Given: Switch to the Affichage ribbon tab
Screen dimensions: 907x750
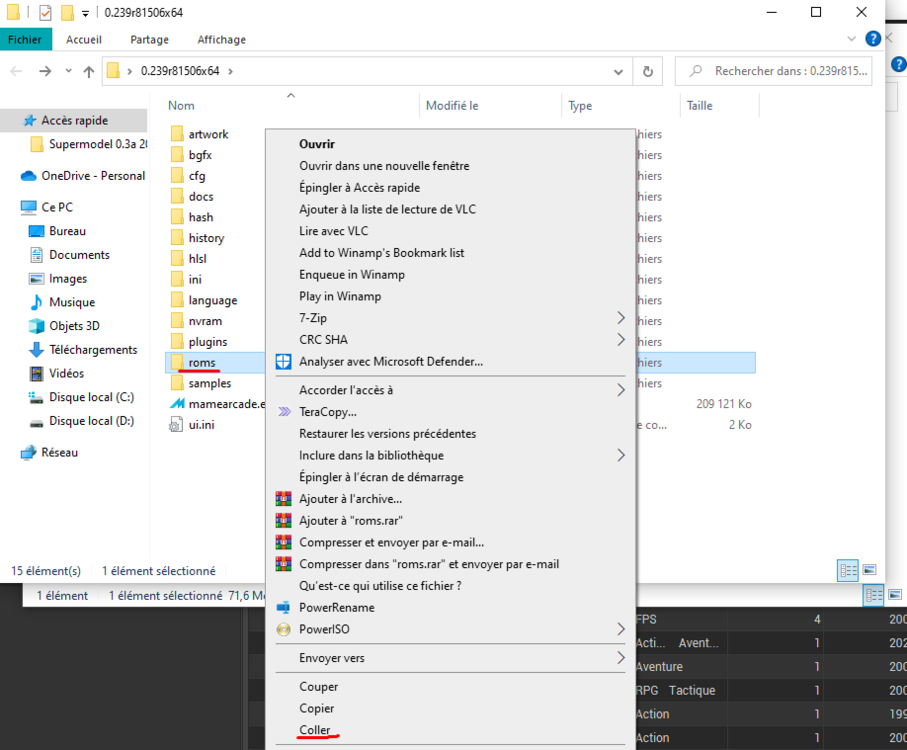Looking at the screenshot, I should pos(221,39).
